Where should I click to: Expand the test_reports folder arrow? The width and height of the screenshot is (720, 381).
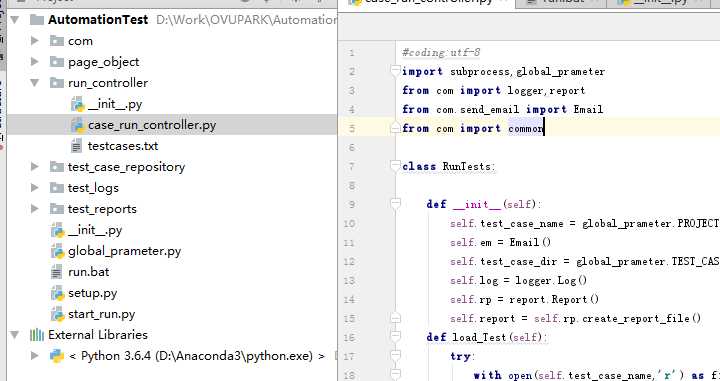[34, 209]
